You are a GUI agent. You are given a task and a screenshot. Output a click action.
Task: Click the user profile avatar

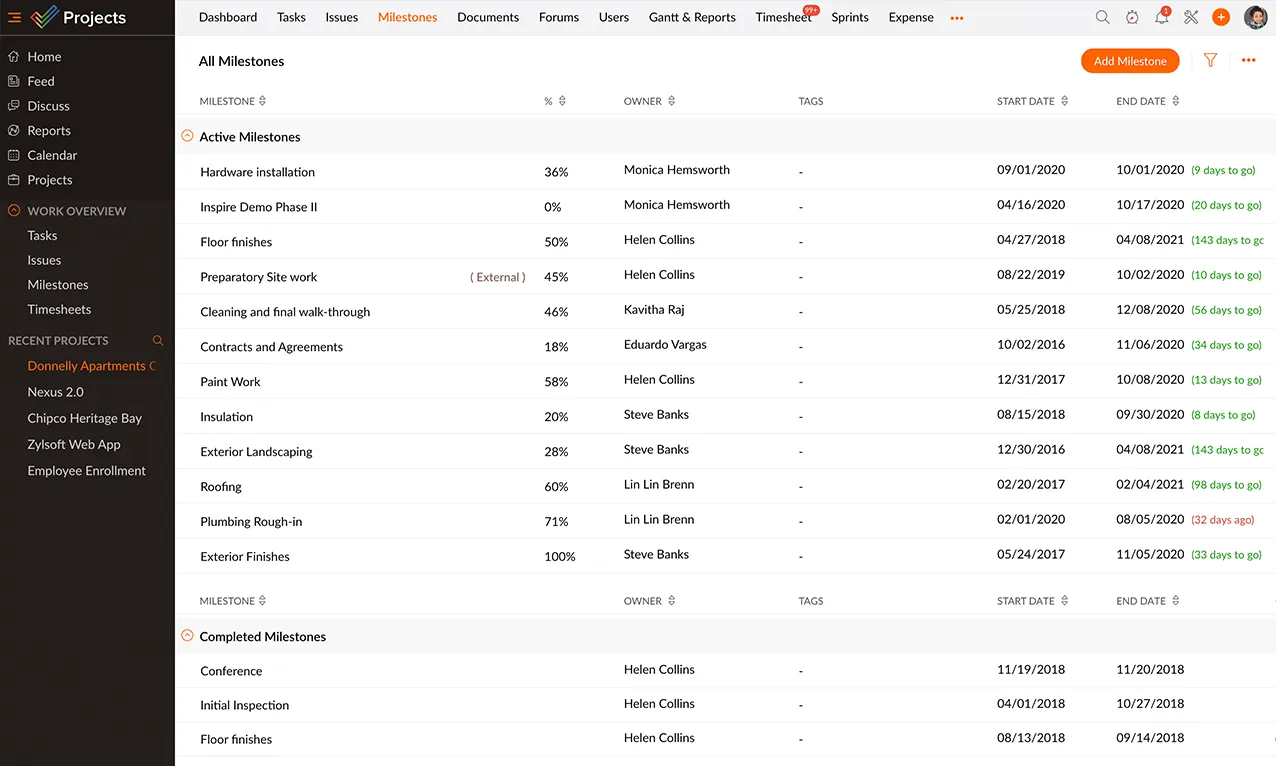point(1255,17)
